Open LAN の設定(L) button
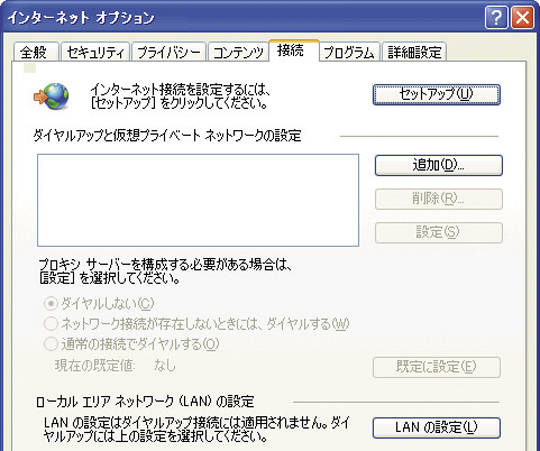 click(436, 428)
